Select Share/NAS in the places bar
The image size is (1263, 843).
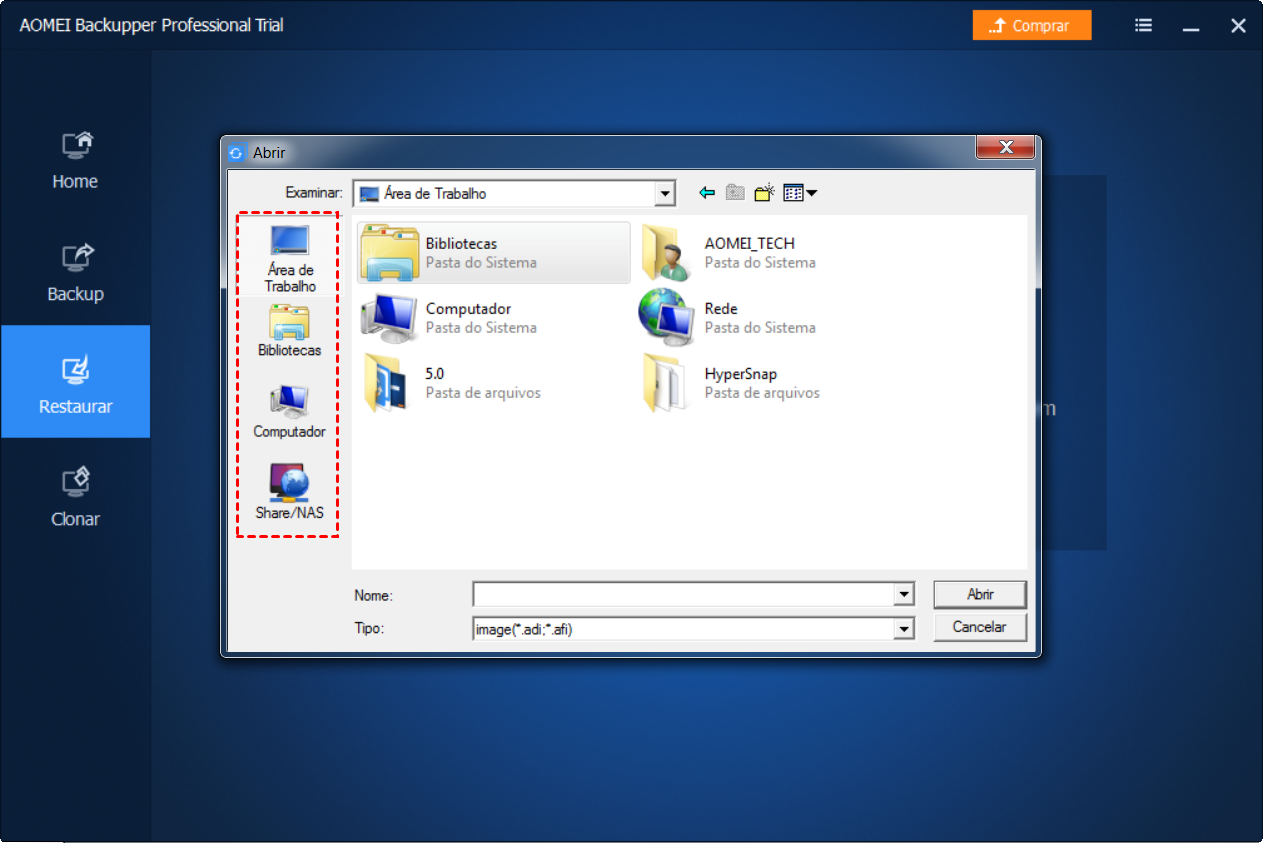click(290, 492)
